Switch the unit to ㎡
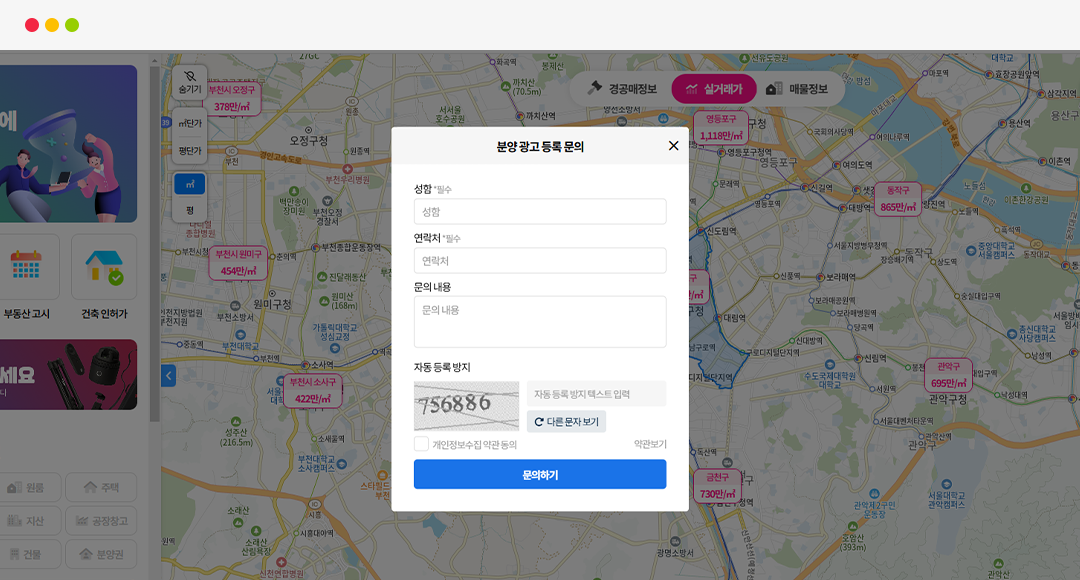Screen dimensions: 1080x580 point(190,184)
